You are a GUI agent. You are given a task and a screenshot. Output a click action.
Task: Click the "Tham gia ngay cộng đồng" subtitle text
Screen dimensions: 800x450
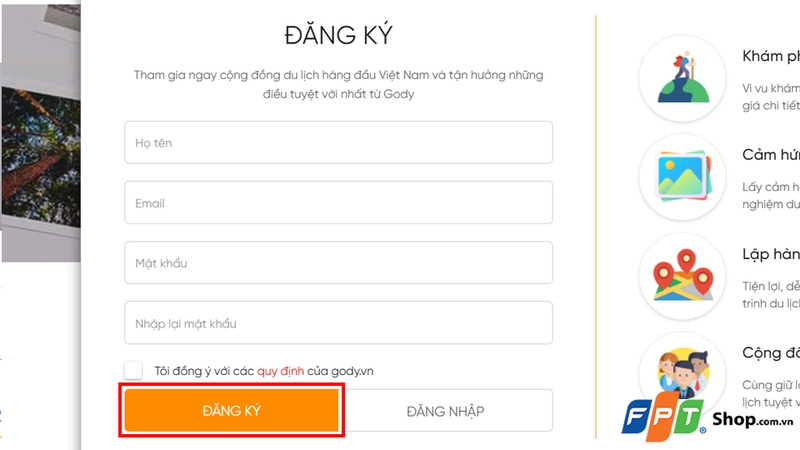338,75
